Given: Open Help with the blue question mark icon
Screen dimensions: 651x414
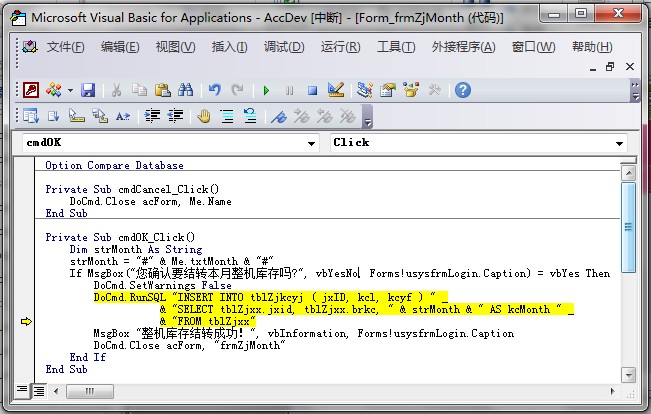Looking at the screenshot, I should click(x=463, y=90).
